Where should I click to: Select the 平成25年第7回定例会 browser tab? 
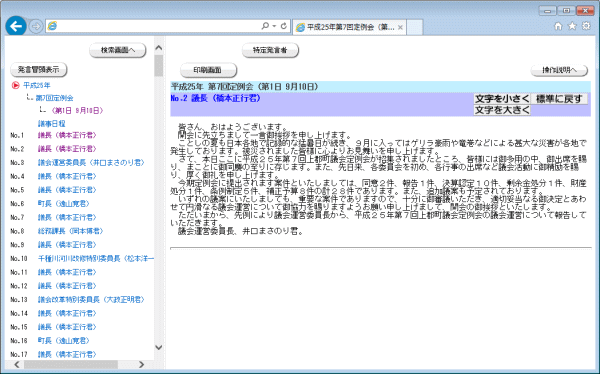tap(349, 27)
